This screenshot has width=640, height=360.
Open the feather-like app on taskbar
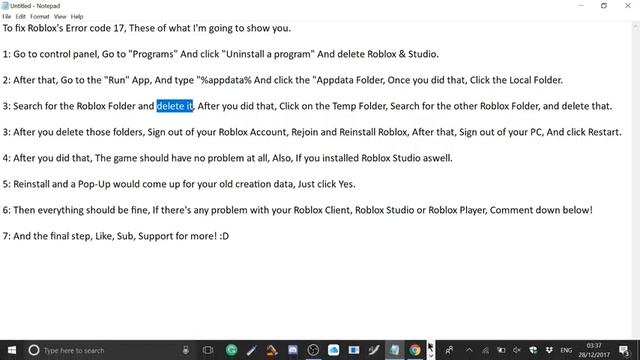coord(374,350)
